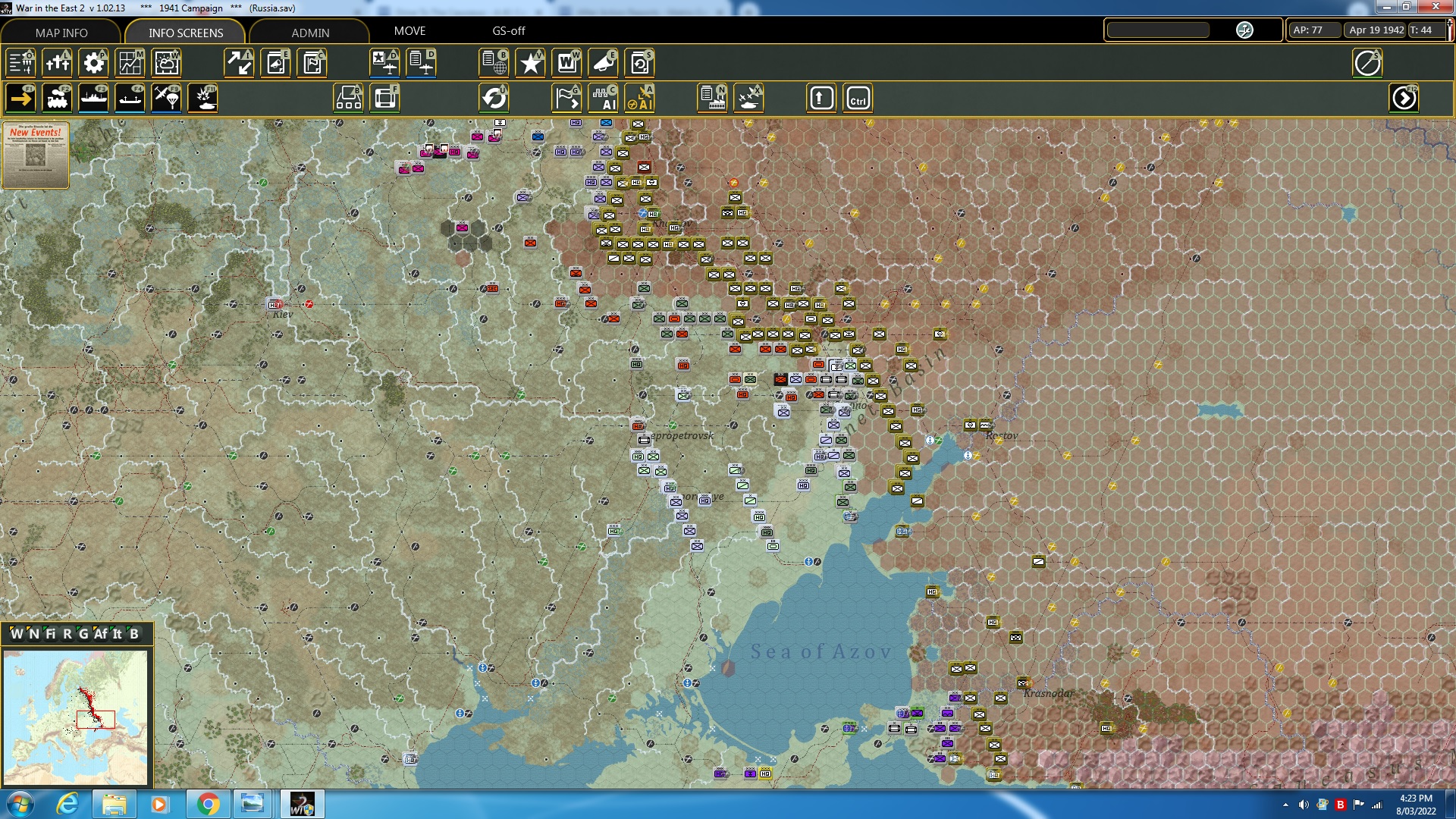Image resolution: width=1456 pixels, height=819 pixels.
Task: Switch to the MAP INFO tab
Action: [x=61, y=33]
